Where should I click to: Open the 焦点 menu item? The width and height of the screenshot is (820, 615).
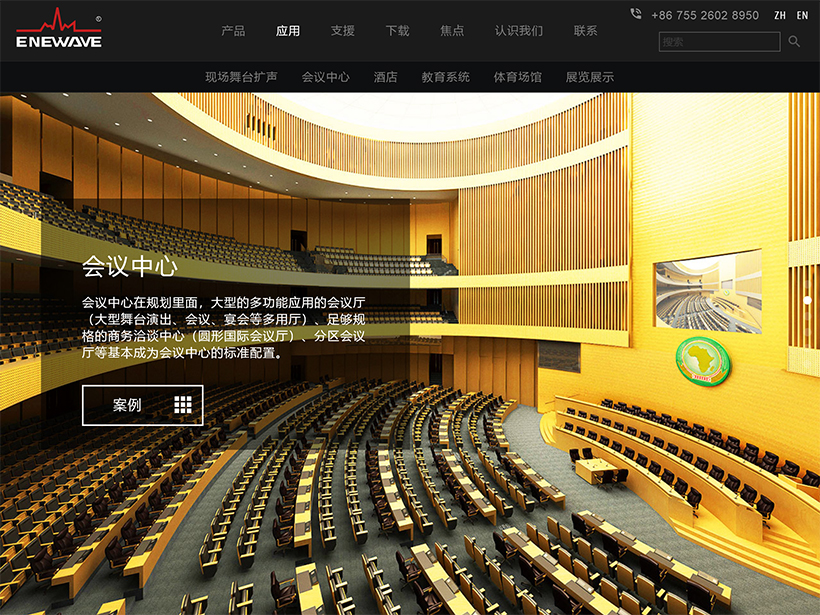pyautogui.click(x=452, y=31)
